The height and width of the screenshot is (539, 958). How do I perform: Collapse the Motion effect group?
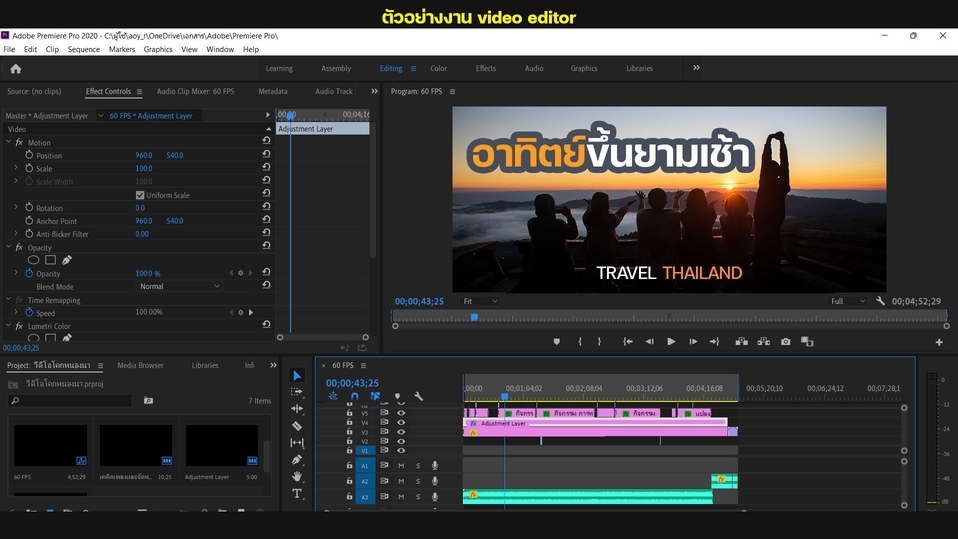click(x=9, y=142)
